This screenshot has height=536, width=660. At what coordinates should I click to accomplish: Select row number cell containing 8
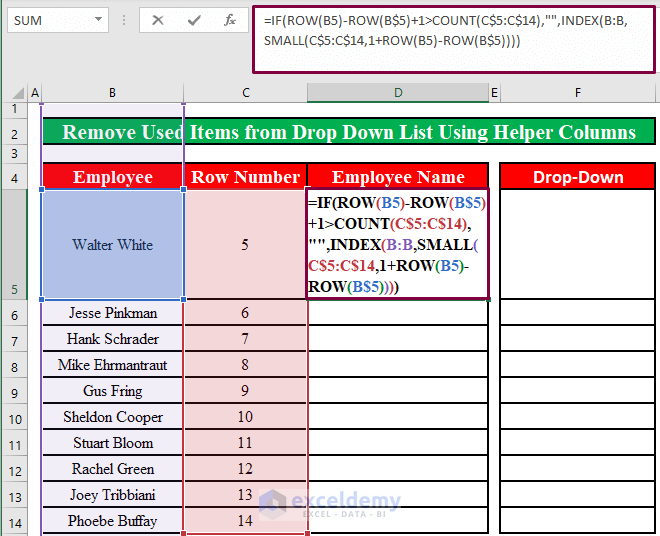coord(245,365)
